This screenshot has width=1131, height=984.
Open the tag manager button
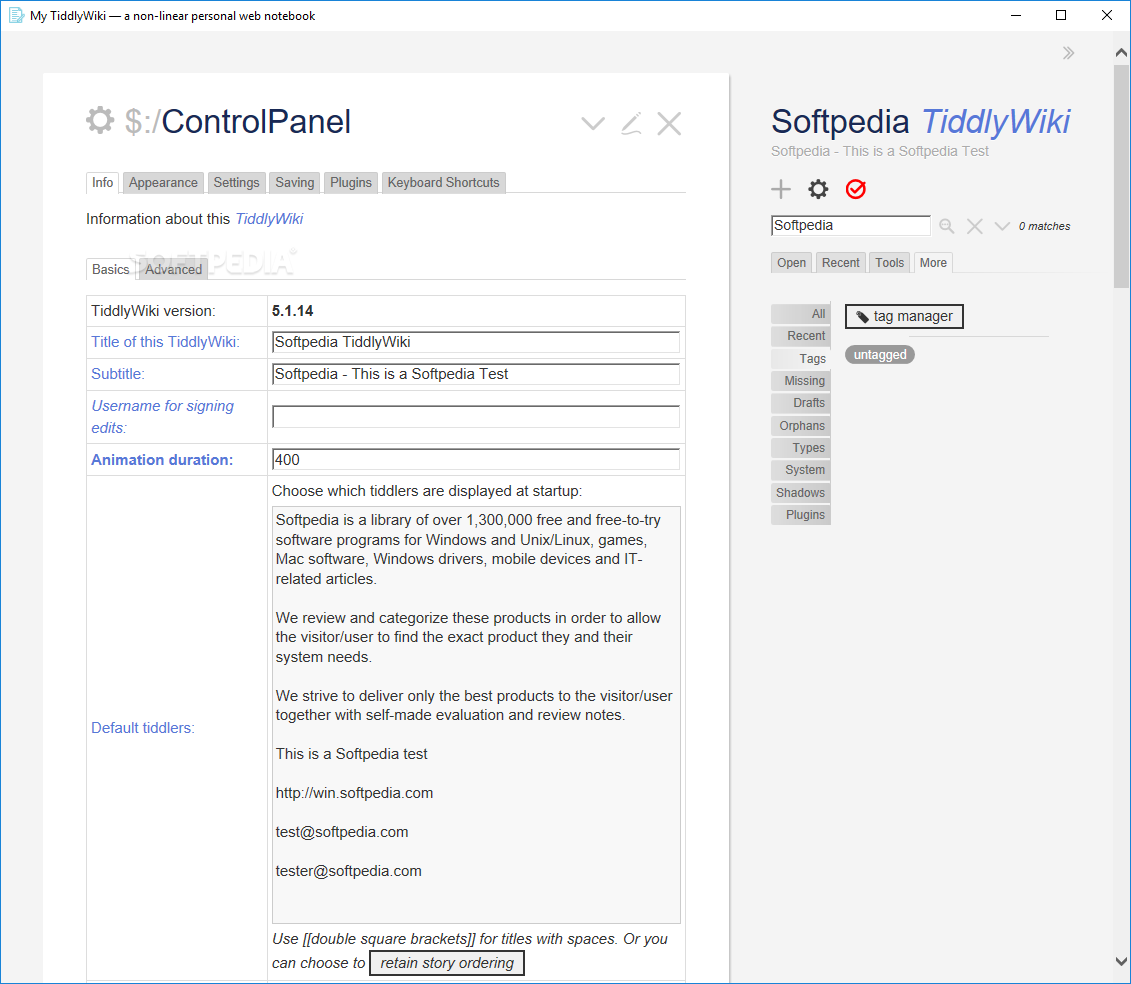coord(904,316)
